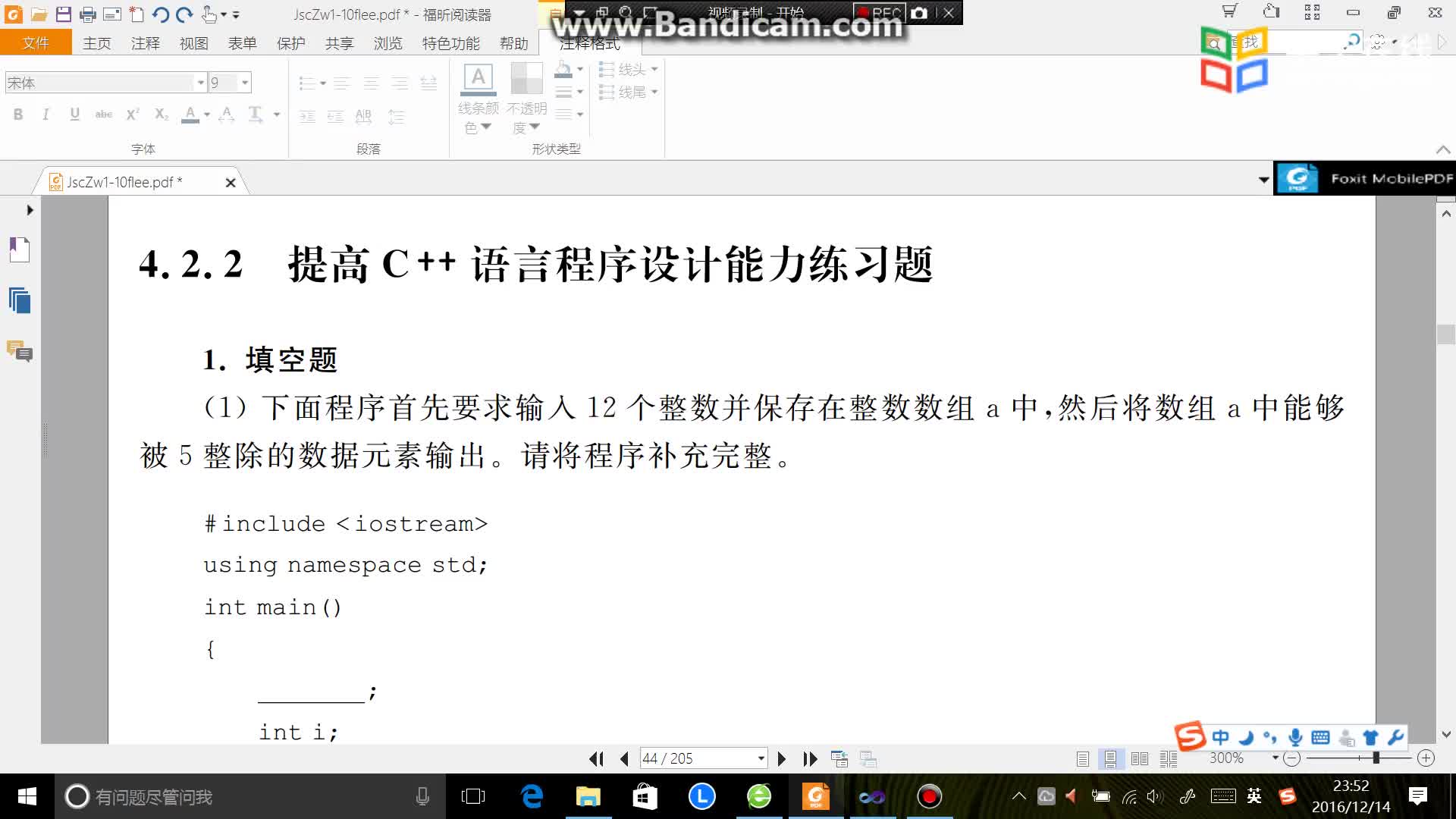
Task: Jump to the last page
Action: click(x=810, y=758)
